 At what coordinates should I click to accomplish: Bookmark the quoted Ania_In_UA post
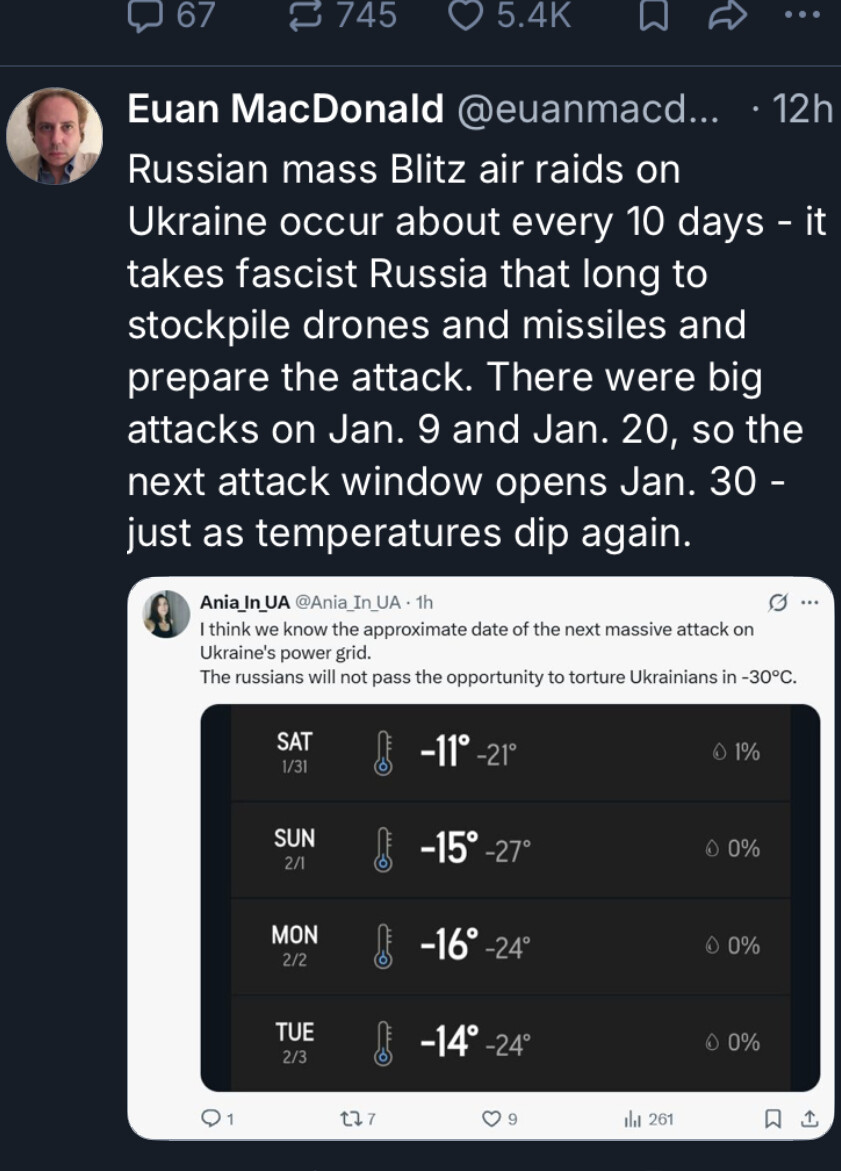pyautogui.click(x=773, y=1119)
